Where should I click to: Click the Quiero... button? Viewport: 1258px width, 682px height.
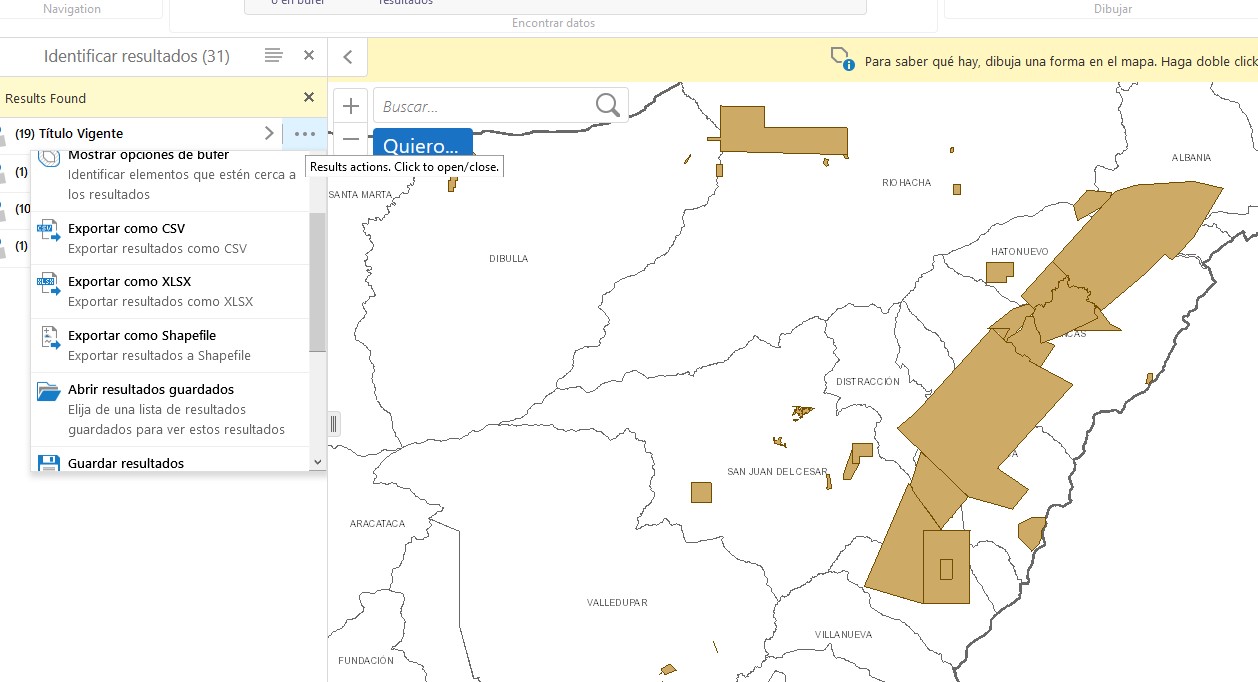tap(421, 143)
